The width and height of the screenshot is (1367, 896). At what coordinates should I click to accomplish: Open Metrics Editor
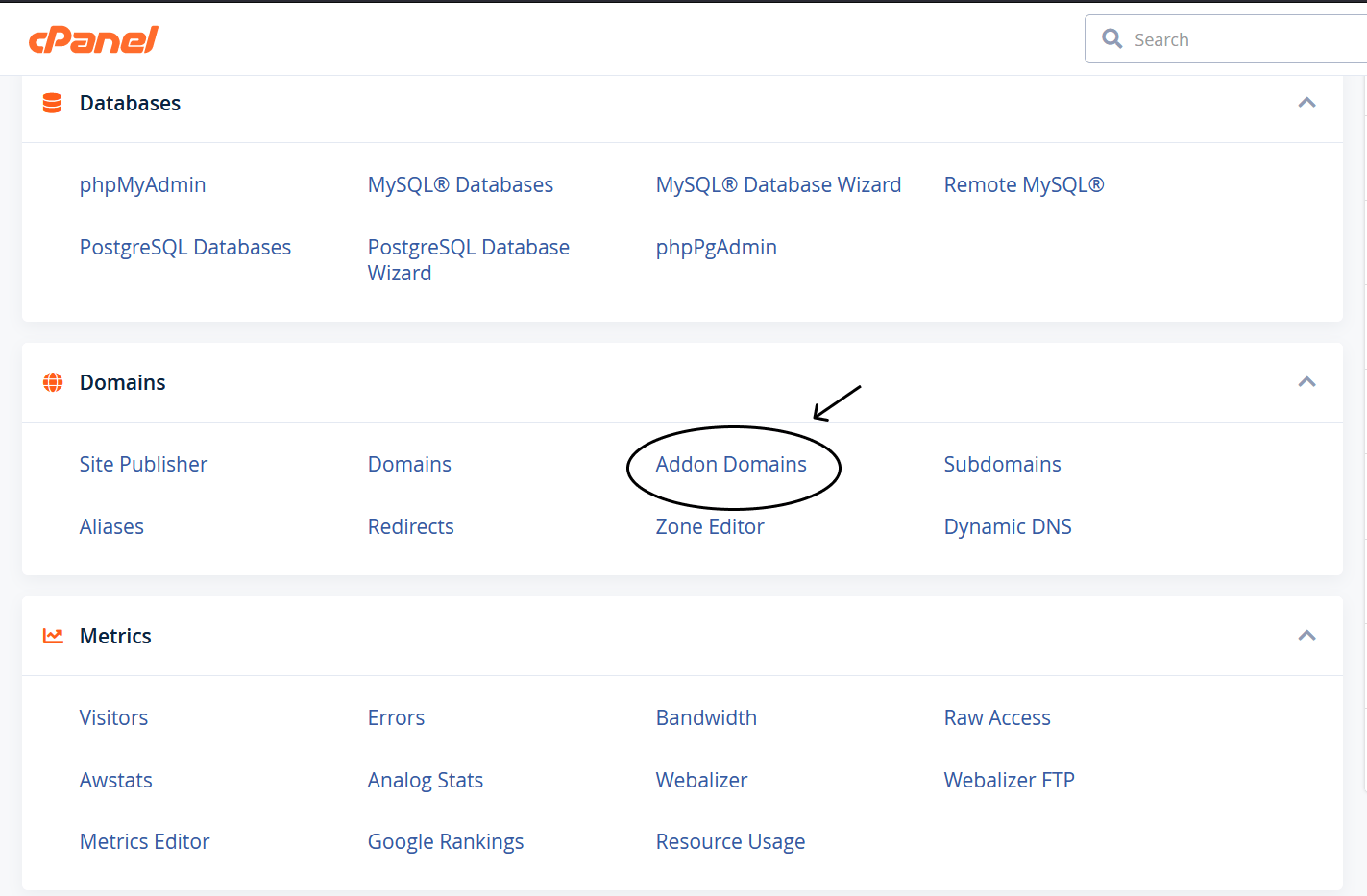pos(144,841)
